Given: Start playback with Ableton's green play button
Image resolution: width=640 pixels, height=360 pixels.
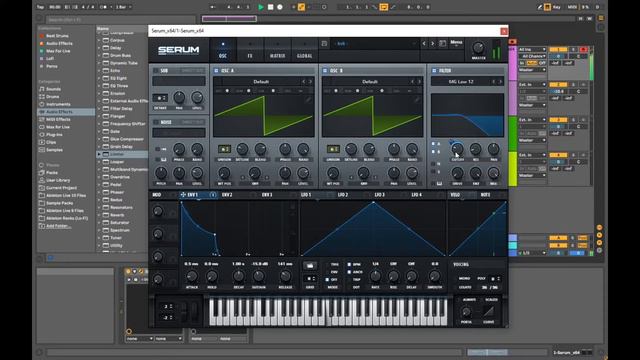Looking at the screenshot, I should coord(261,7).
